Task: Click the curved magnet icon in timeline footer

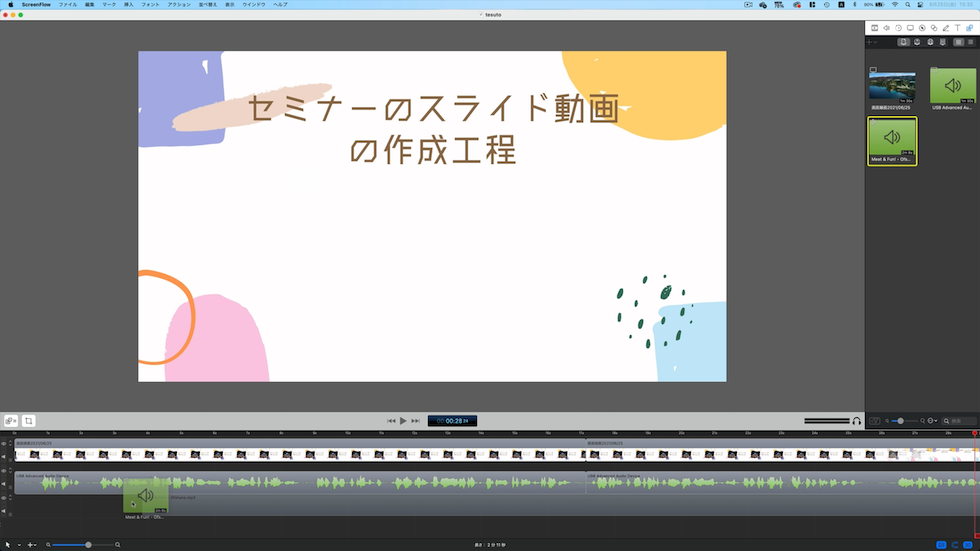Action: [955, 545]
